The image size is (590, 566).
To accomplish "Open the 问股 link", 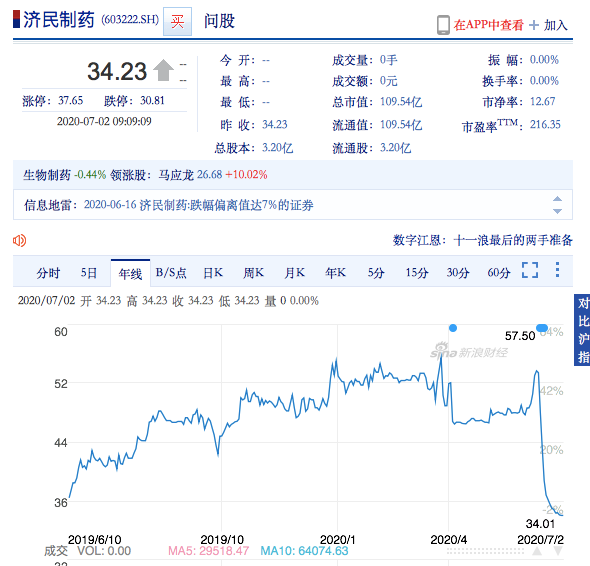I will coord(219,21).
